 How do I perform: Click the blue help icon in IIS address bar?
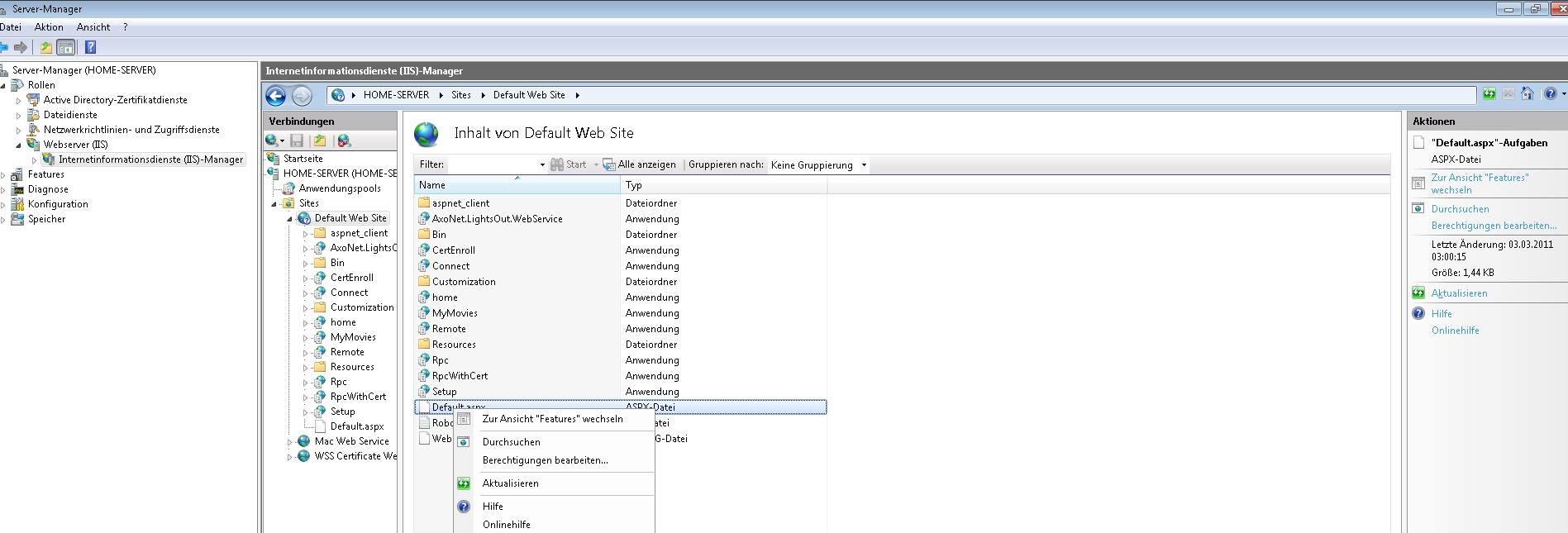coord(1550,94)
